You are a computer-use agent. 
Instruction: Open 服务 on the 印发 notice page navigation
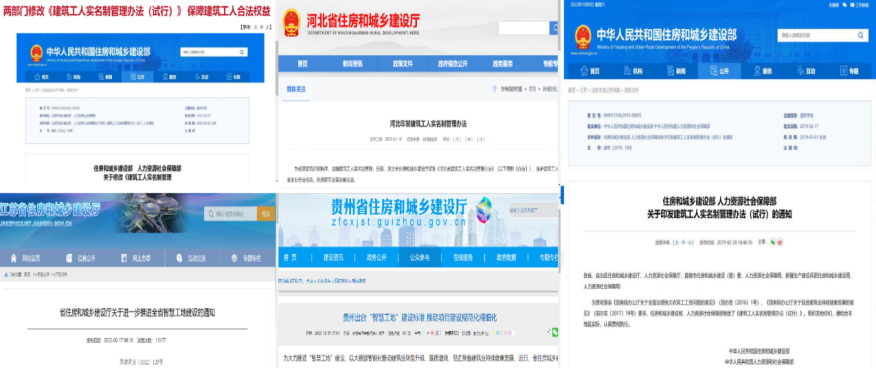pos(767,72)
